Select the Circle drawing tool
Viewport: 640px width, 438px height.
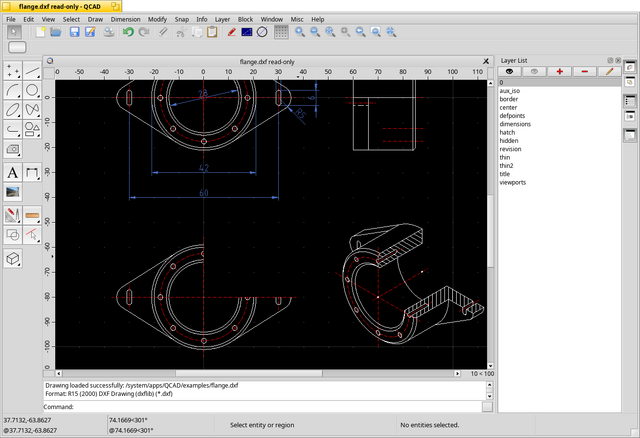pos(32,91)
